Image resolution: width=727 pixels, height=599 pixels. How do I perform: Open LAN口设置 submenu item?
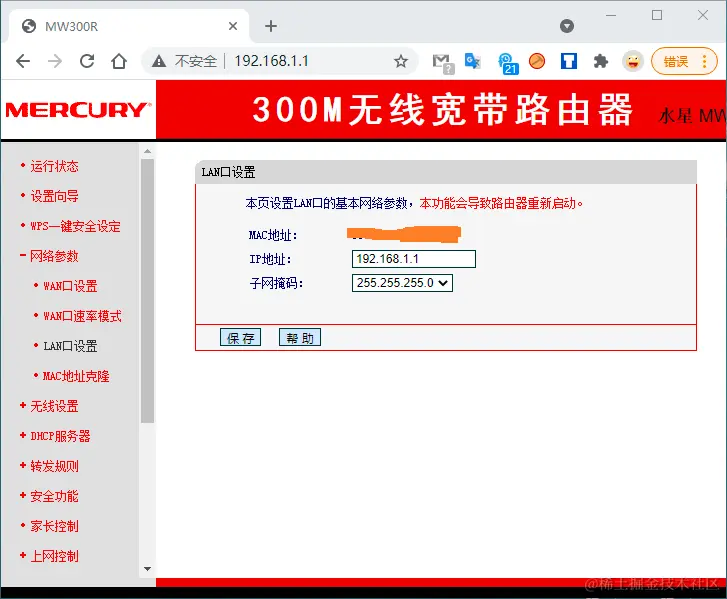70,346
